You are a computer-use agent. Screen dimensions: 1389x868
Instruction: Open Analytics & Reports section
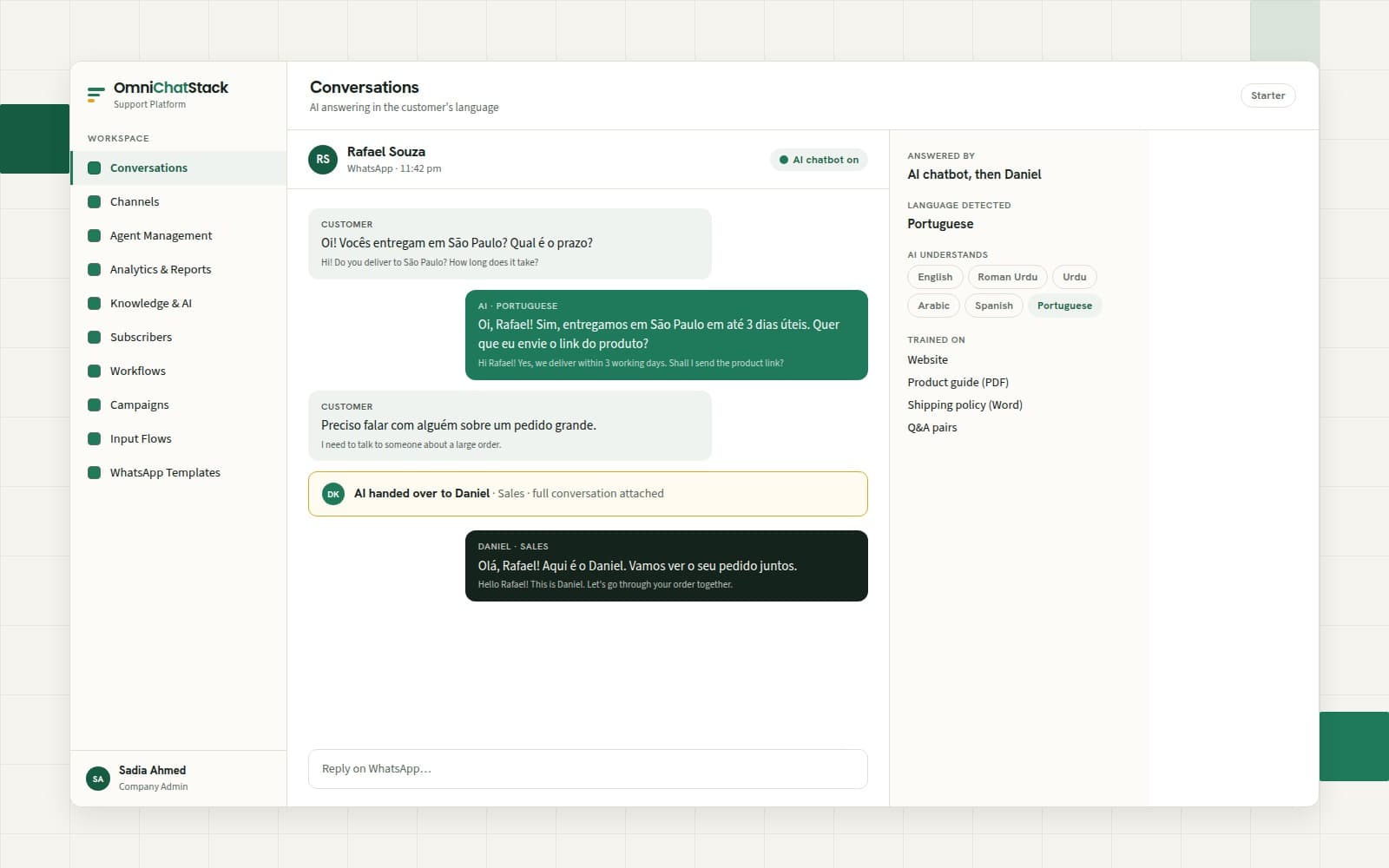tap(179, 269)
